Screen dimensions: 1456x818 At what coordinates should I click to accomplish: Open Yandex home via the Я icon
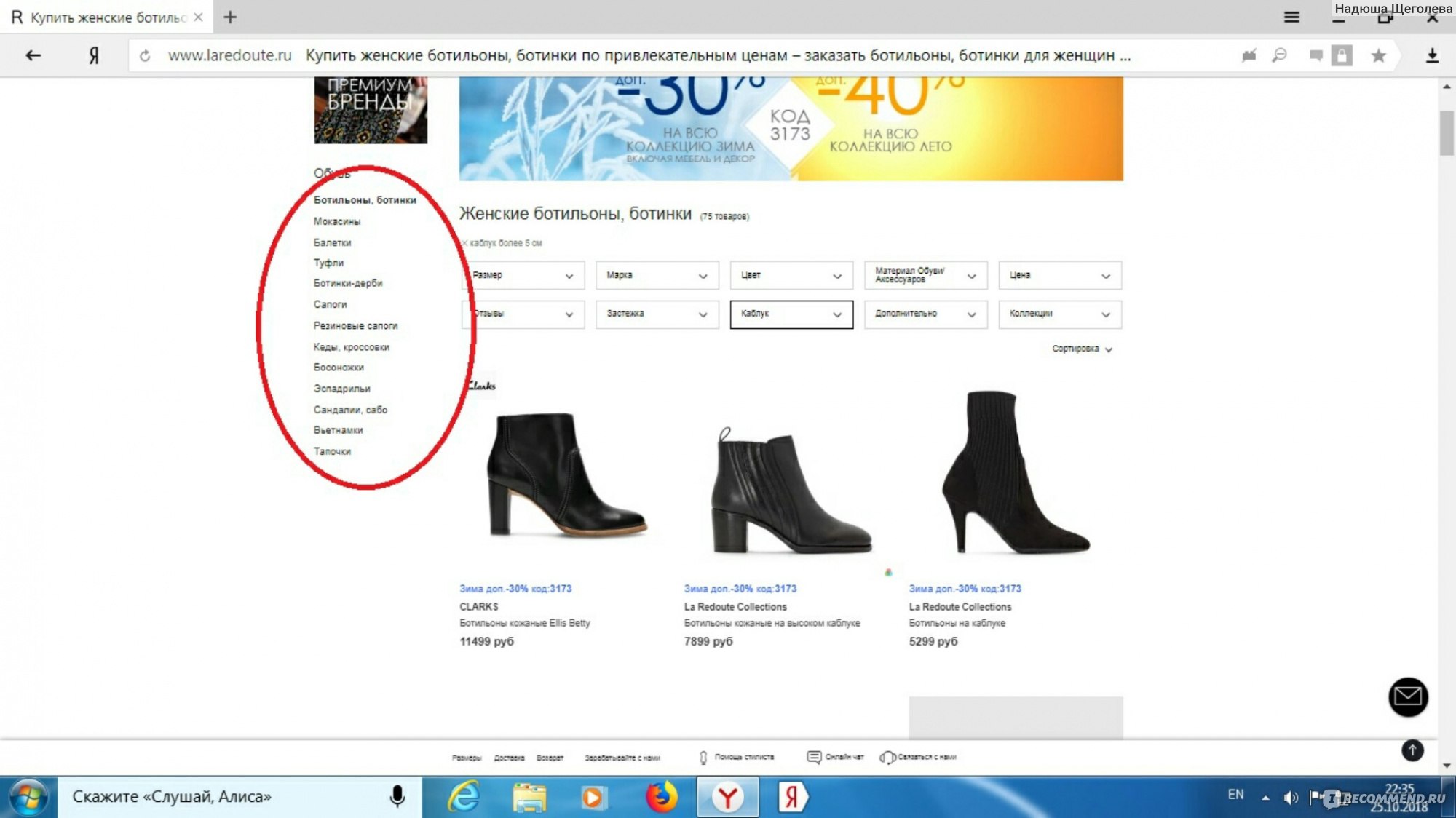pyautogui.click(x=94, y=55)
